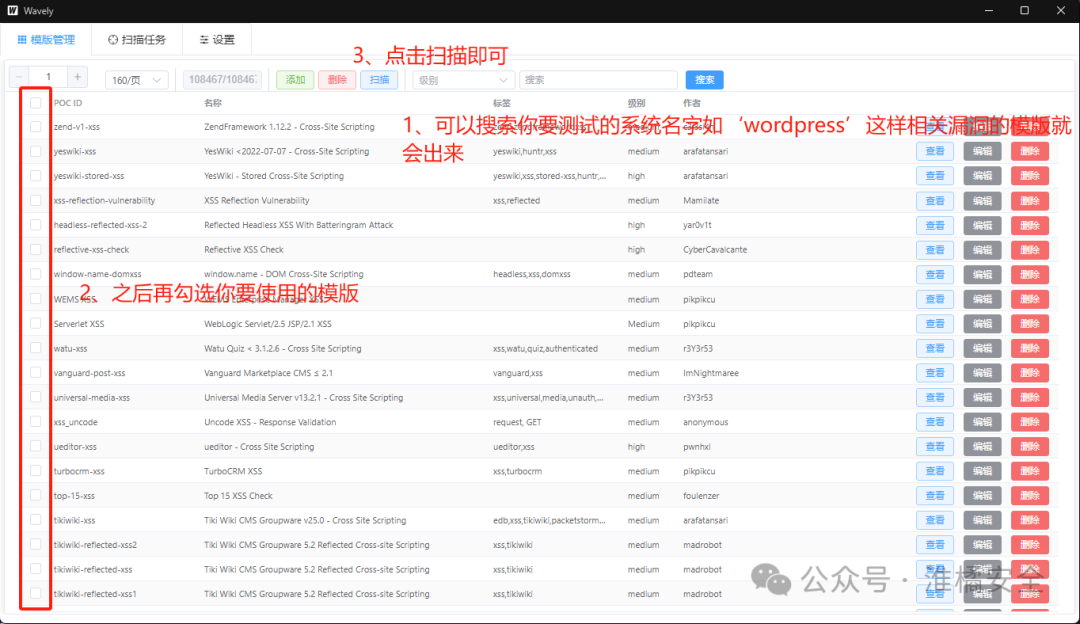Click 查看 for window-name-domxss row
The width and height of the screenshot is (1080, 624).
point(935,274)
